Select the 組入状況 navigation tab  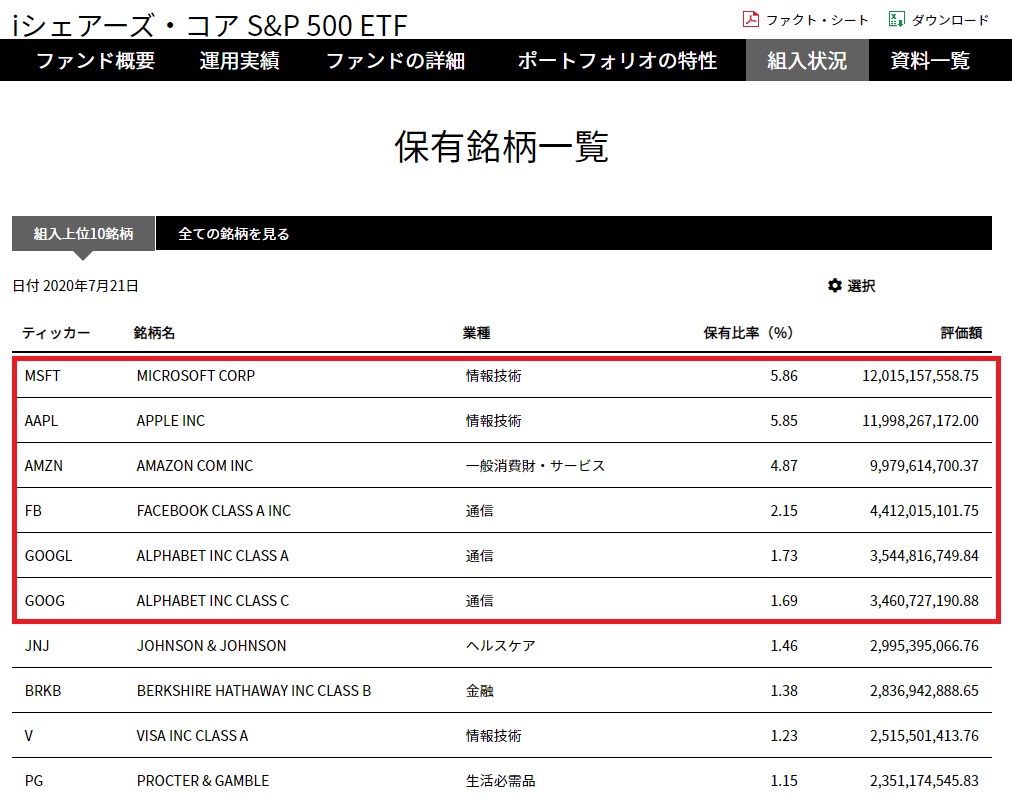(807, 60)
